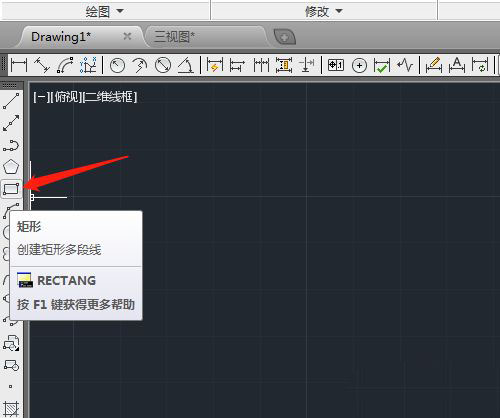500x418 pixels.
Task: Select the Line drawing tool
Action: coord(11,101)
